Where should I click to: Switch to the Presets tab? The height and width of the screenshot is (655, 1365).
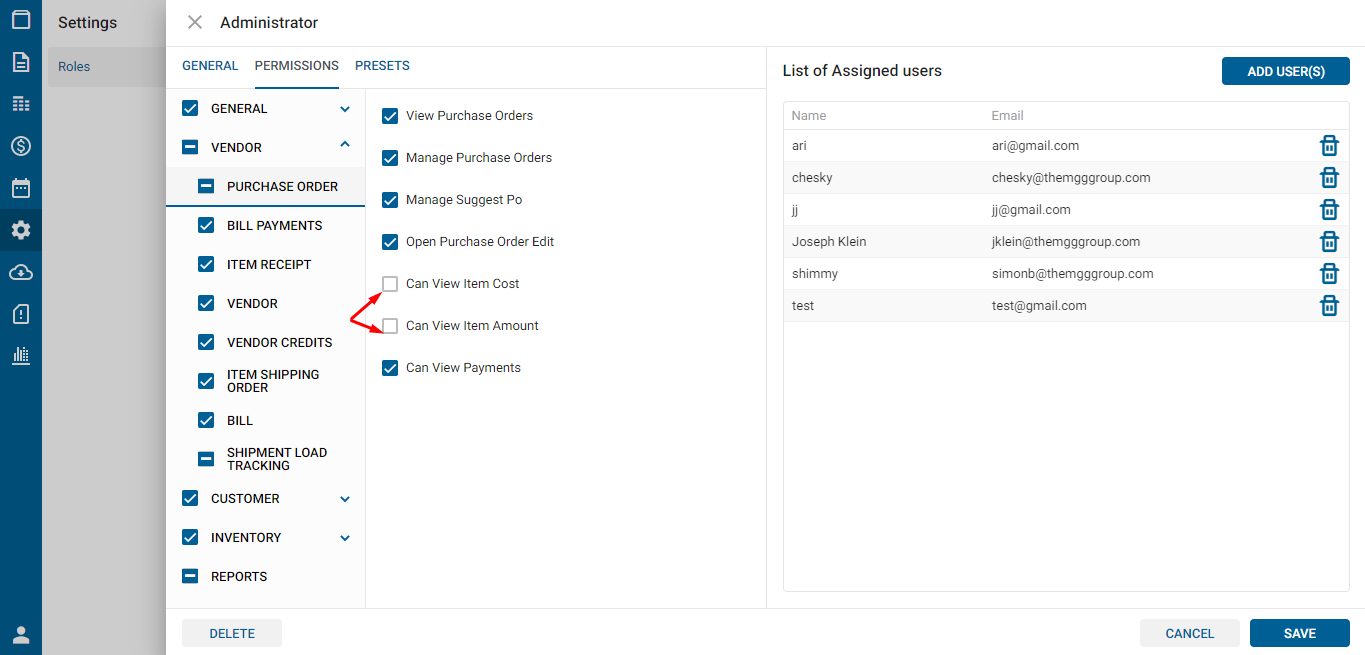click(x=382, y=66)
